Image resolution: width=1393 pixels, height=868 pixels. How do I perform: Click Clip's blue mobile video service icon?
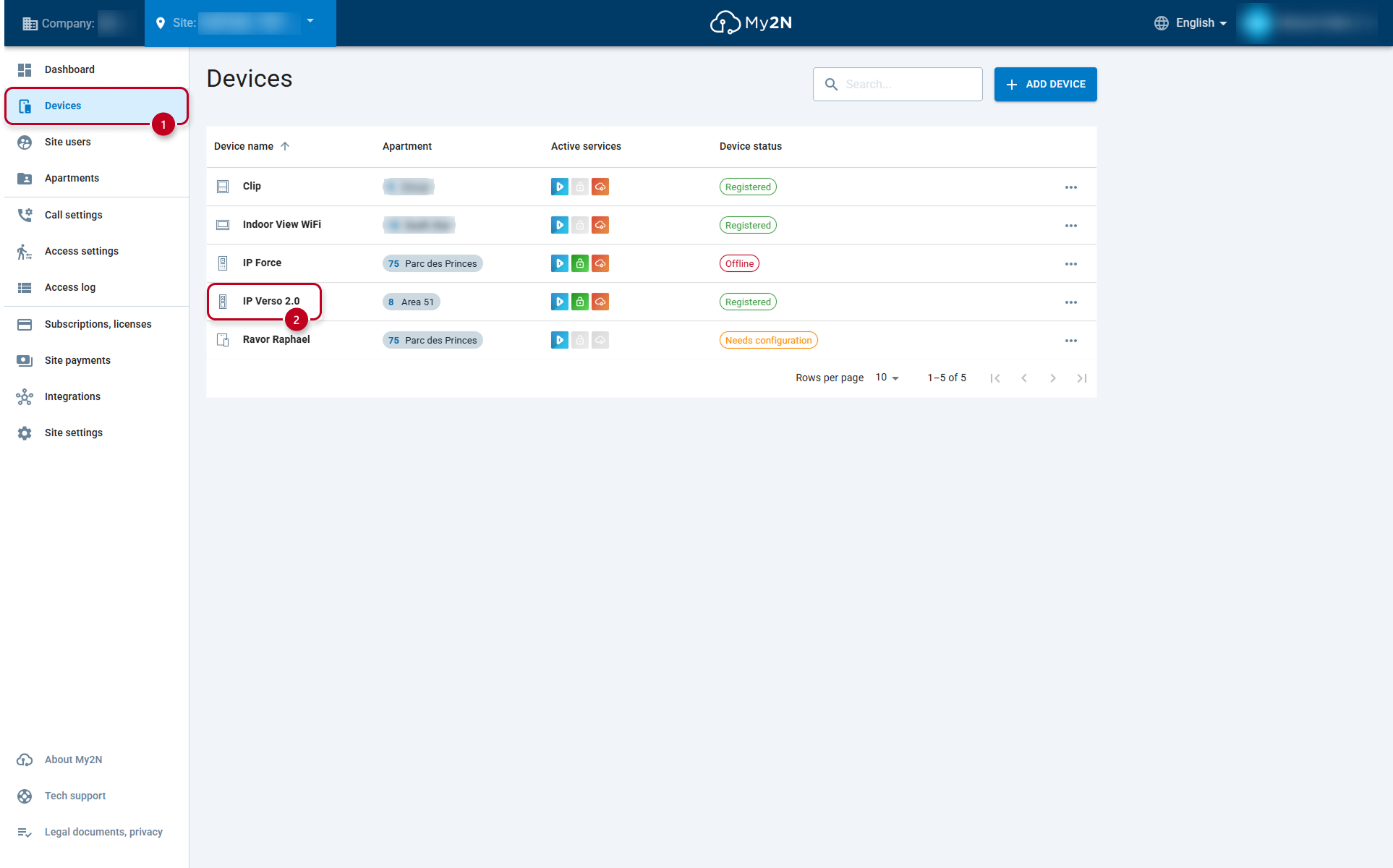(560, 187)
